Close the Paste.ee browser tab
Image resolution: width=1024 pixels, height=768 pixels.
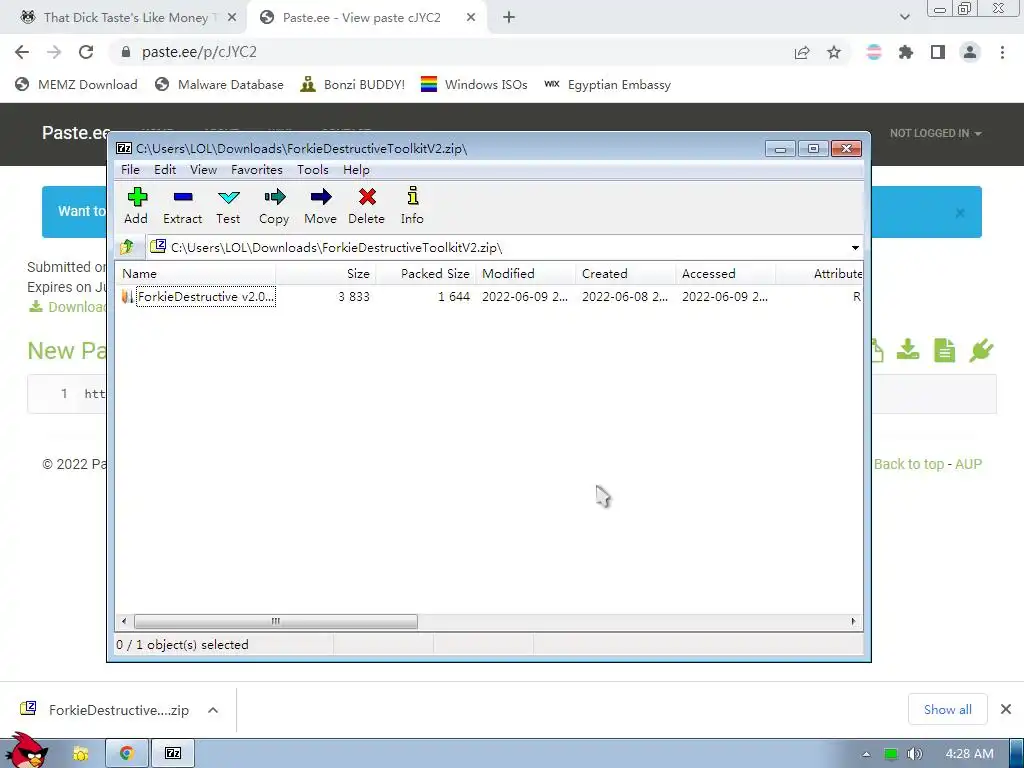pyautogui.click(x=471, y=18)
